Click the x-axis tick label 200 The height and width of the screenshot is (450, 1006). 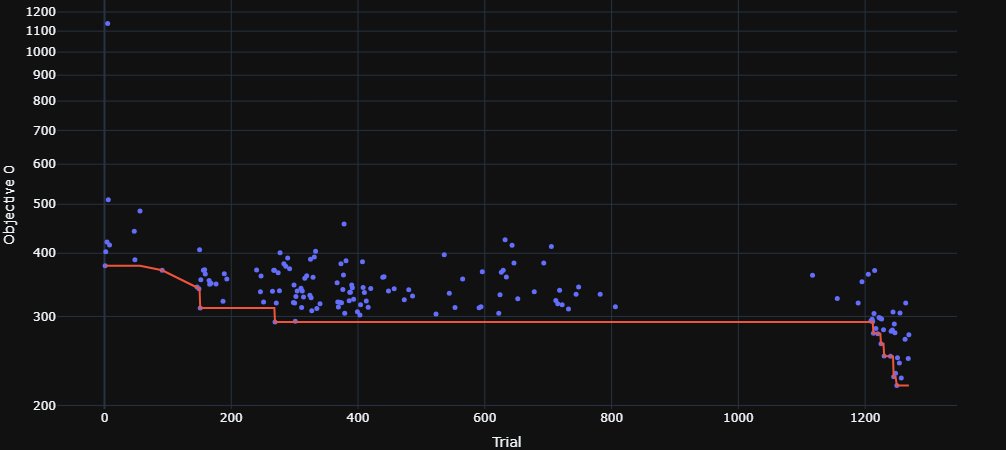pos(231,418)
